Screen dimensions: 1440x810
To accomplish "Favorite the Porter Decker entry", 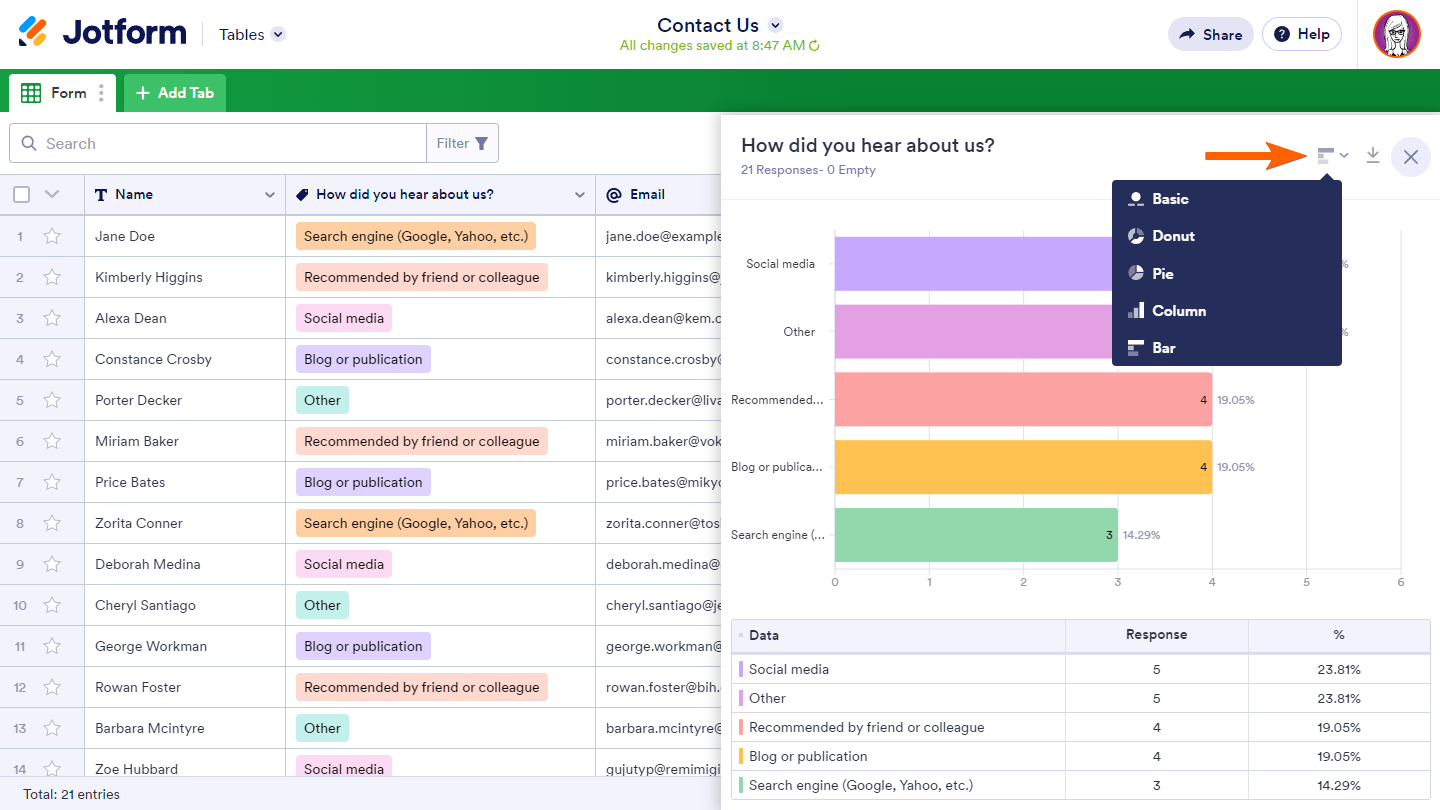I will tap(52, 400).
